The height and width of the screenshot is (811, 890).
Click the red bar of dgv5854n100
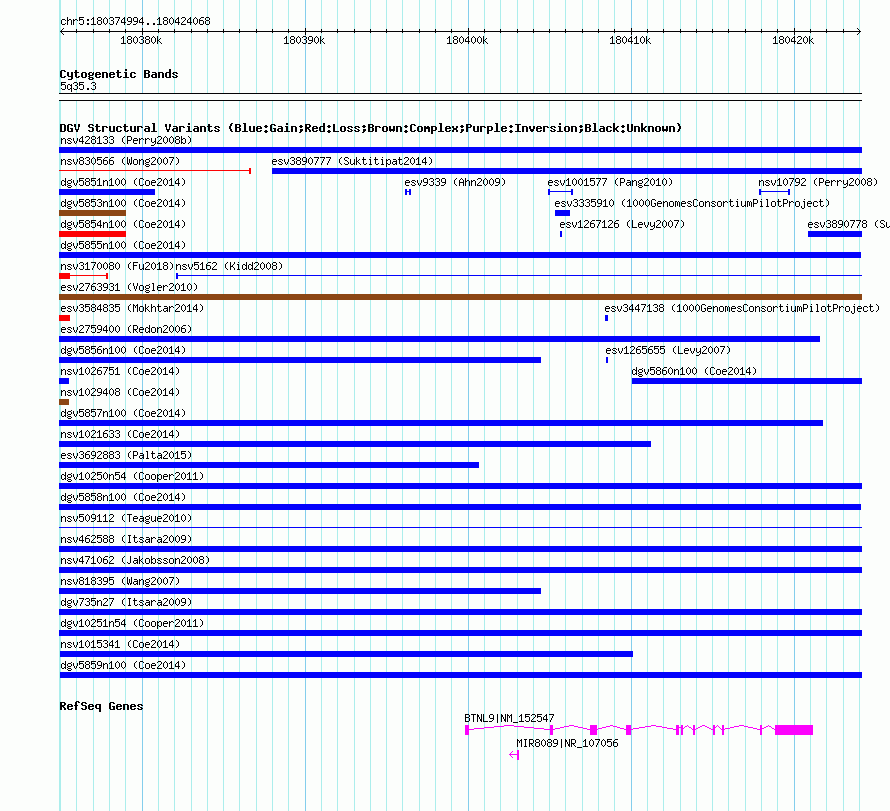coord(93,234)
